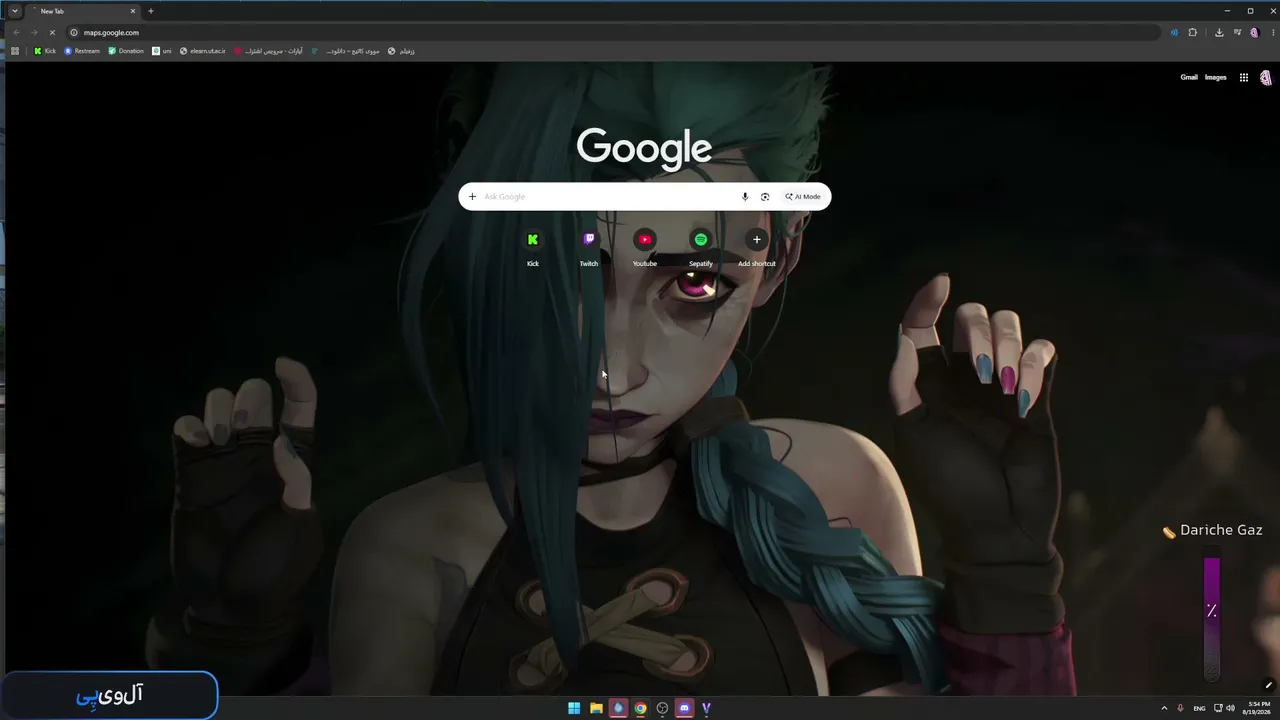Screen dimensions: 1280x720
Task: Open the OBS Studio taskbar icon
Action: click(662, 708)
